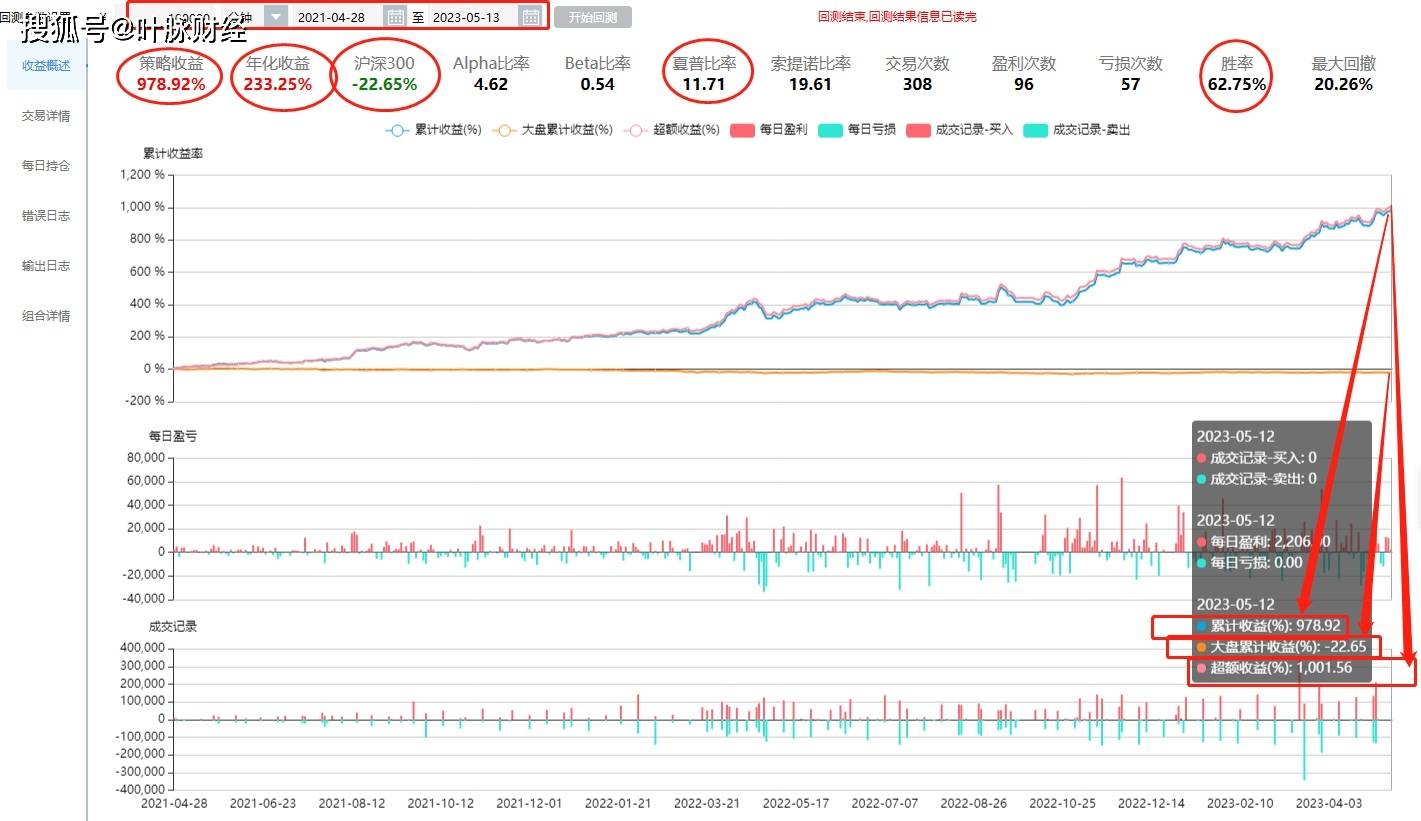Click the 开始回测 button
The height and width of the screenshot is (821, 1421).
(x=593, y=17)
